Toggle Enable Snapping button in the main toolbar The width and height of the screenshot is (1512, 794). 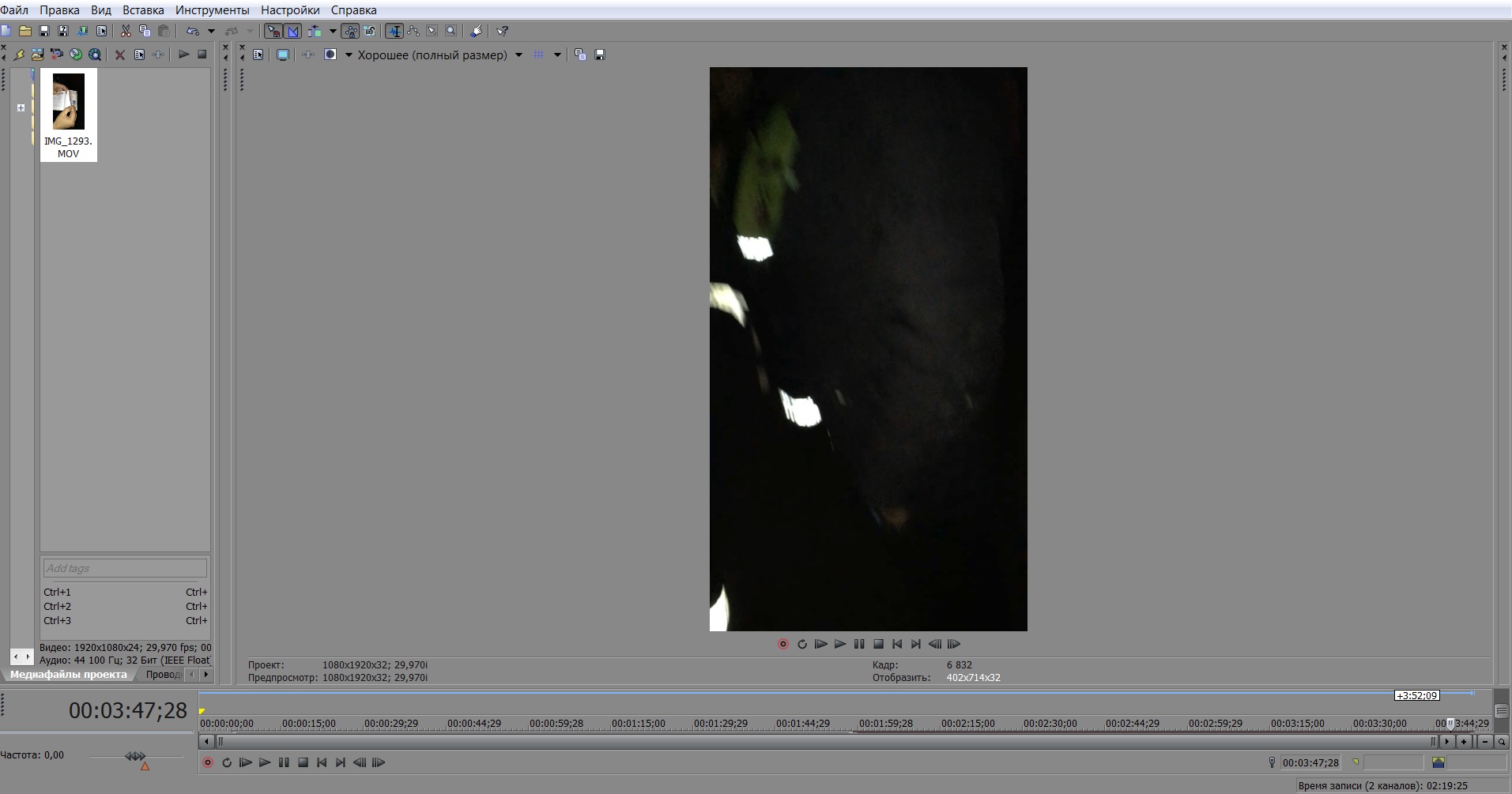point(273,31)
